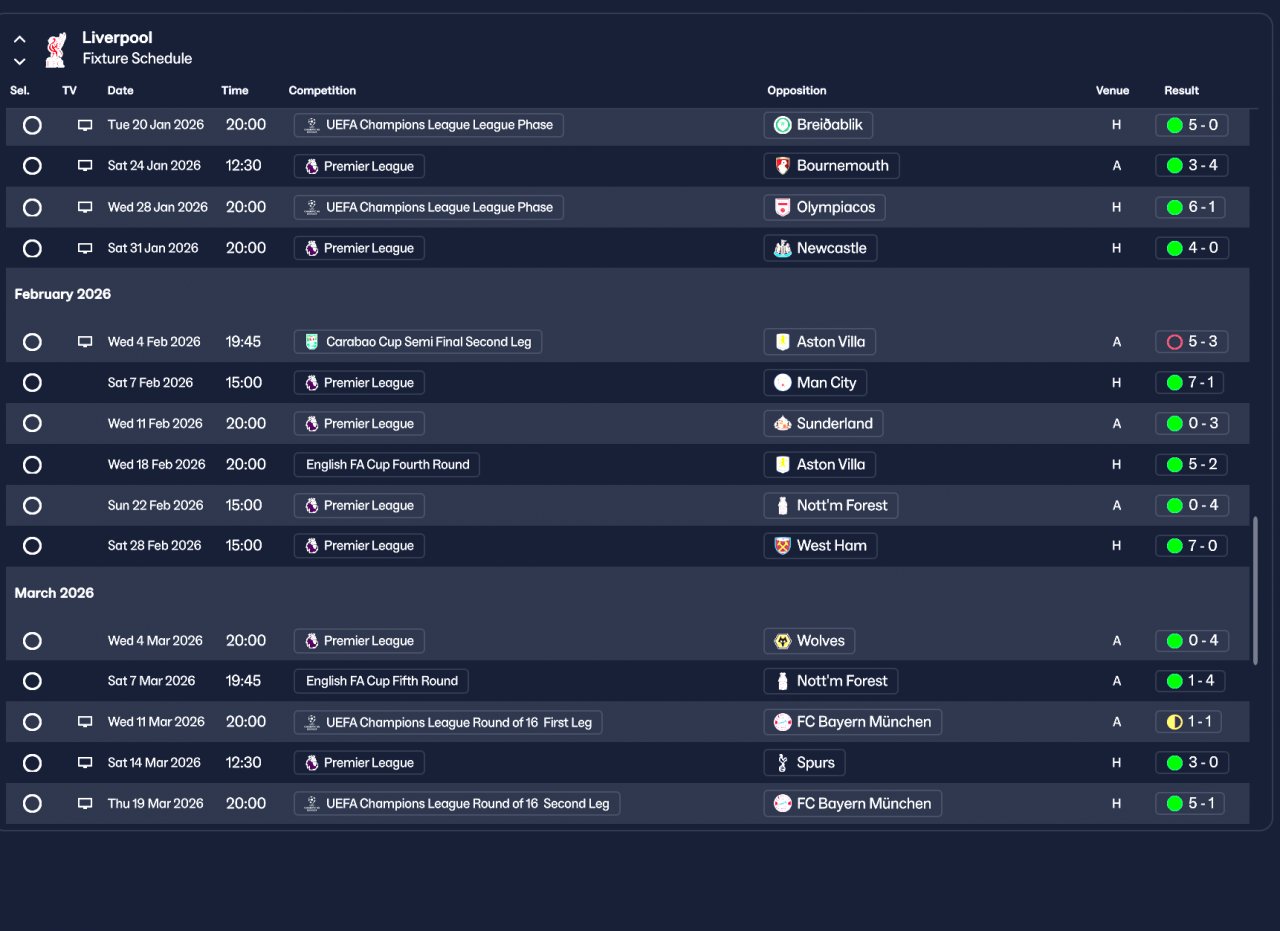The height and width of the screenshot is (931, 1280).
Task: Click the Sel. column header
Action: click(20, 90)
